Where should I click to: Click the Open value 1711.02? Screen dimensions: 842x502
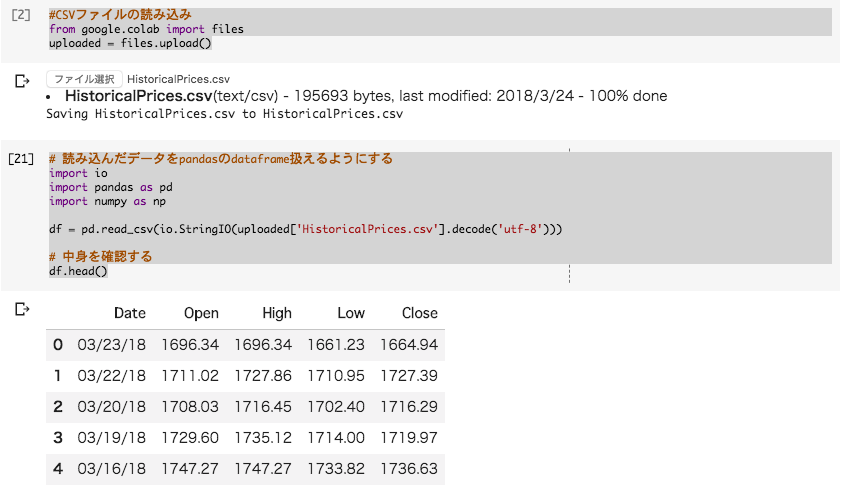tap(190, 376)
